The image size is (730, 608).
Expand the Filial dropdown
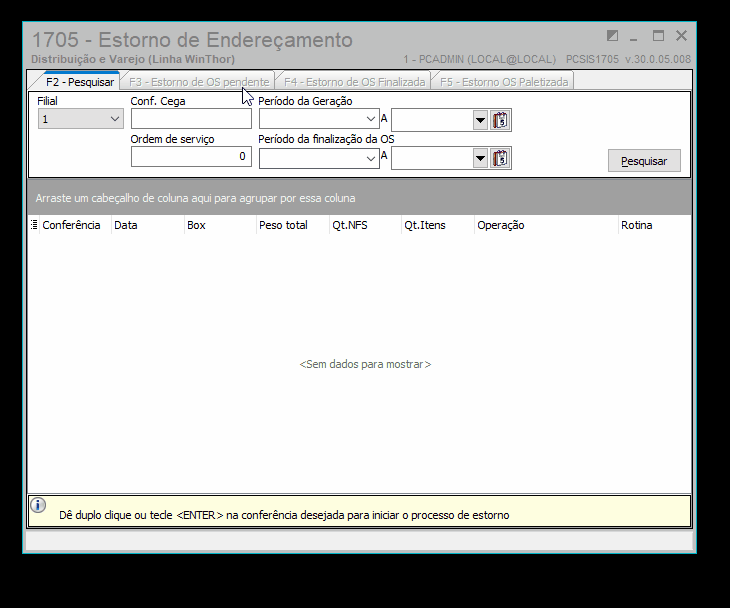[x=115, y=119]
